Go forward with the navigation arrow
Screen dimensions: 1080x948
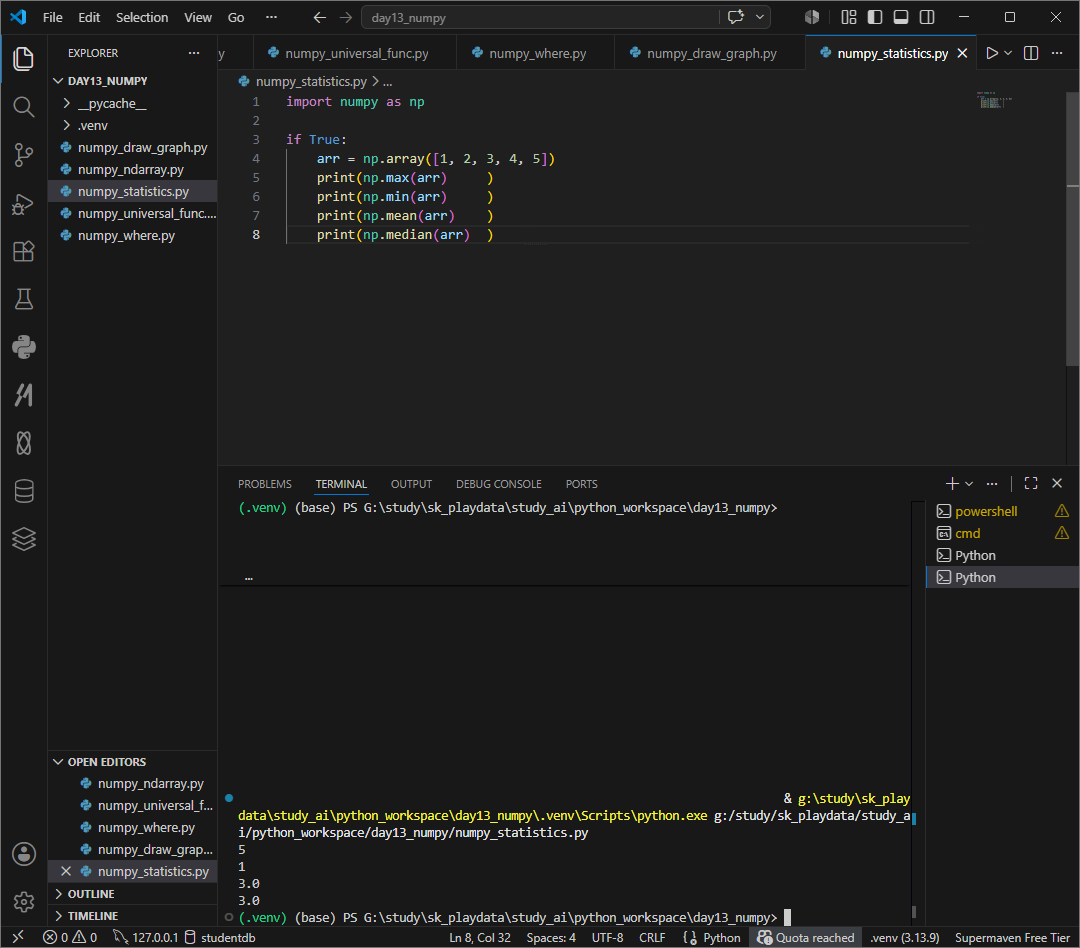[346, 17]
